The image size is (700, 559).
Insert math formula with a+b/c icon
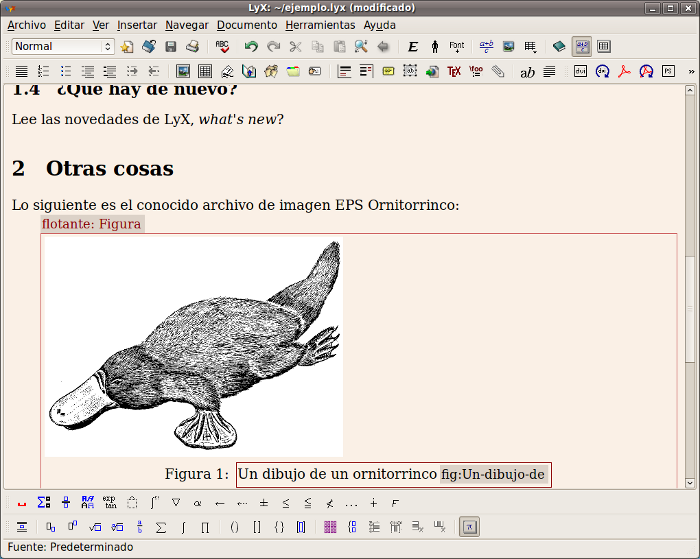[487, 46]
